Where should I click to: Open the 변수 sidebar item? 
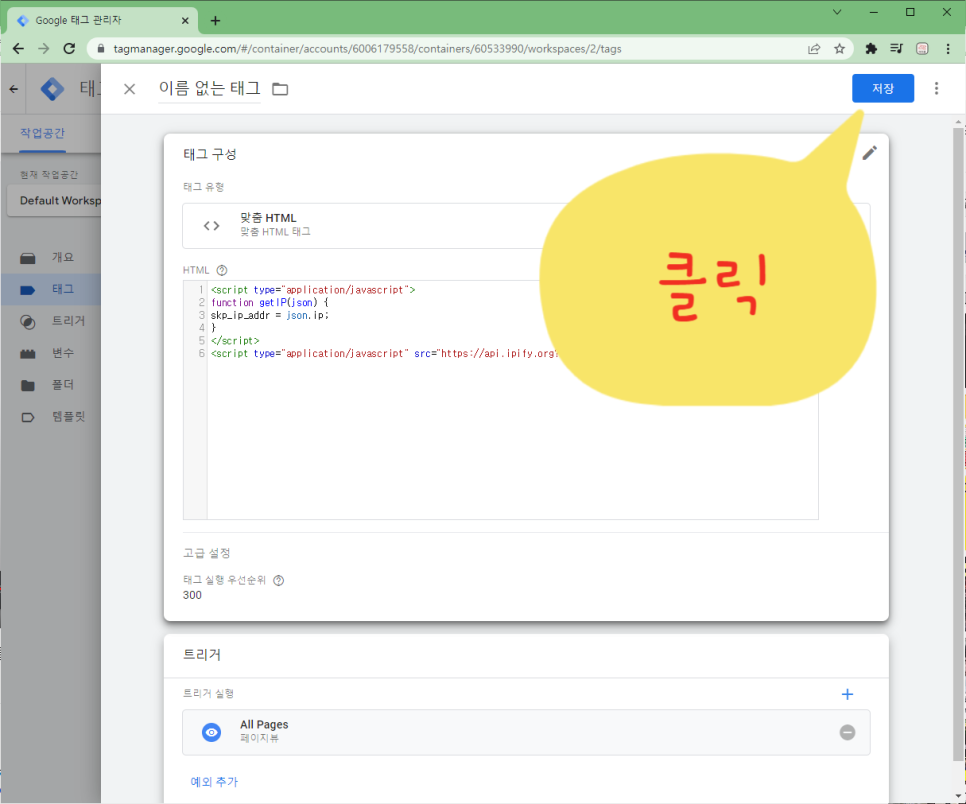pyautogui.click(x=51, y=353)
